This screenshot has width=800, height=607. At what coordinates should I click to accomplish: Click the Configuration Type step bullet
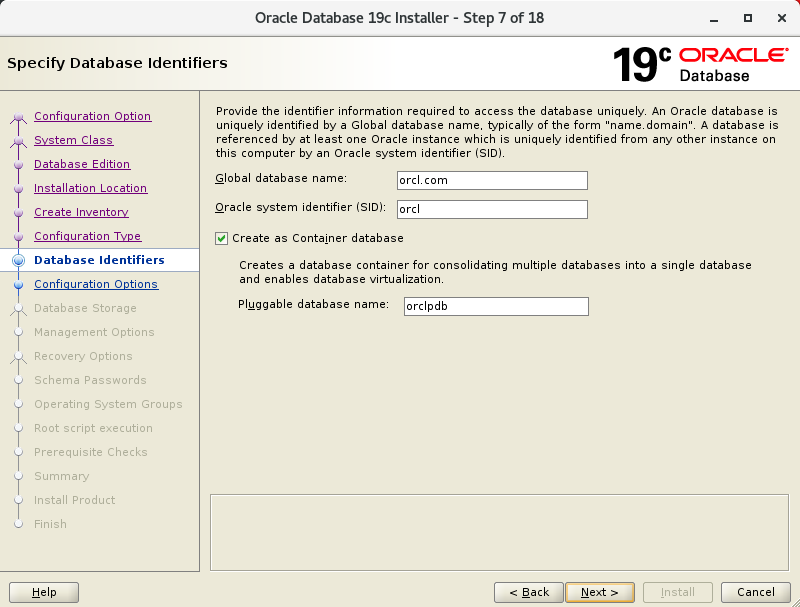coord(19,237)
